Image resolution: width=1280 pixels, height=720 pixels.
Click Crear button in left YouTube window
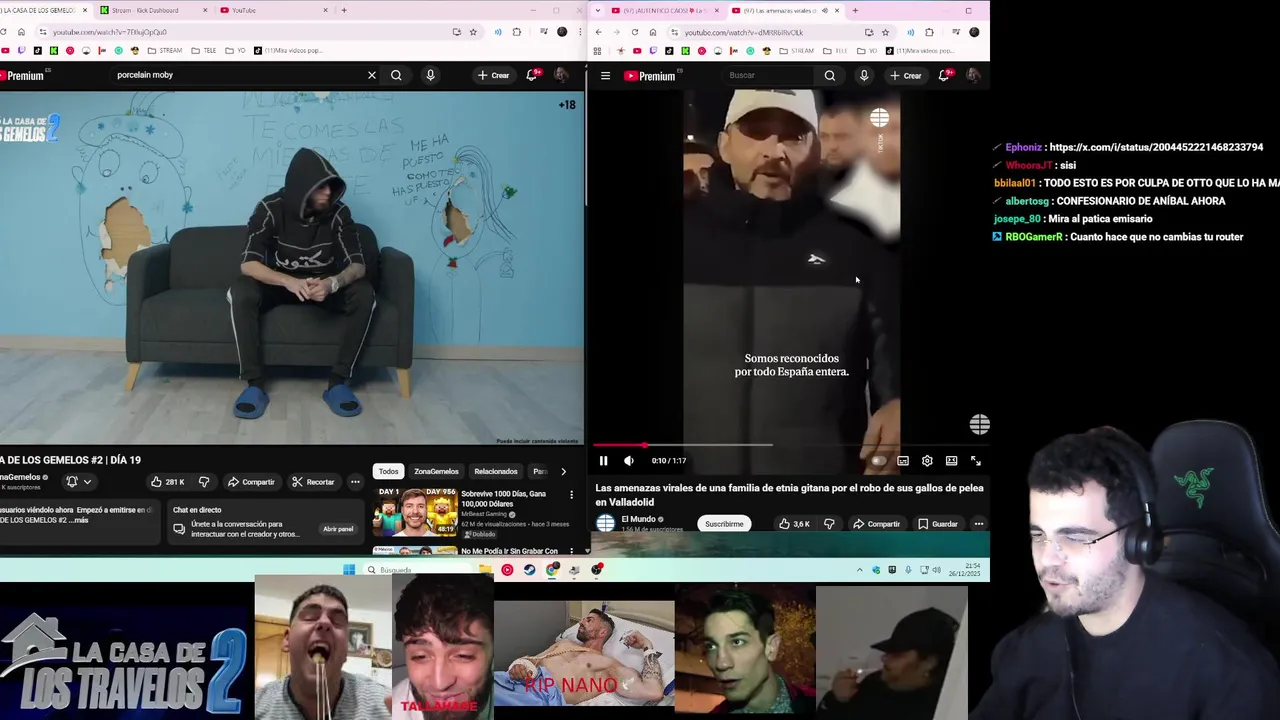pyautogui.click(x=493, y=75)
